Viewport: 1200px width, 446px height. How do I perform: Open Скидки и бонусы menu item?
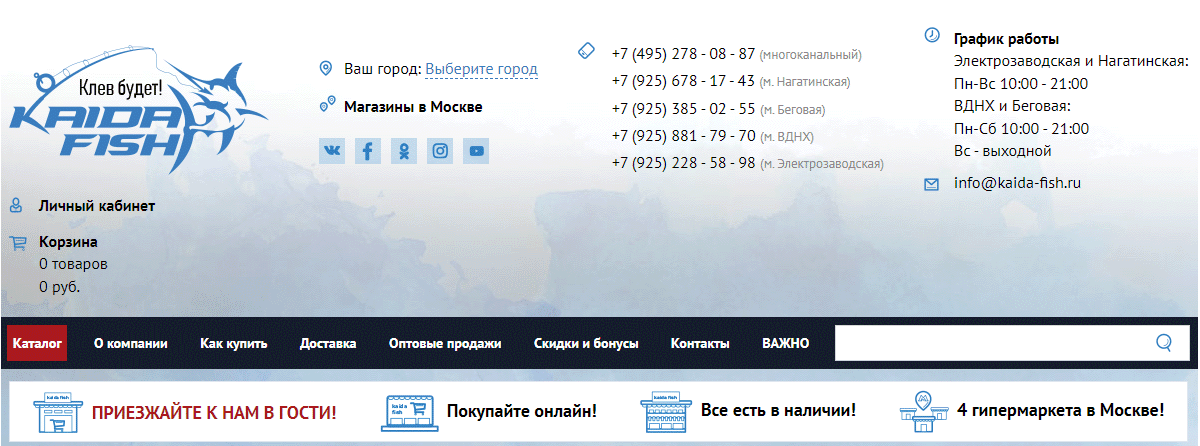(586, 343)
